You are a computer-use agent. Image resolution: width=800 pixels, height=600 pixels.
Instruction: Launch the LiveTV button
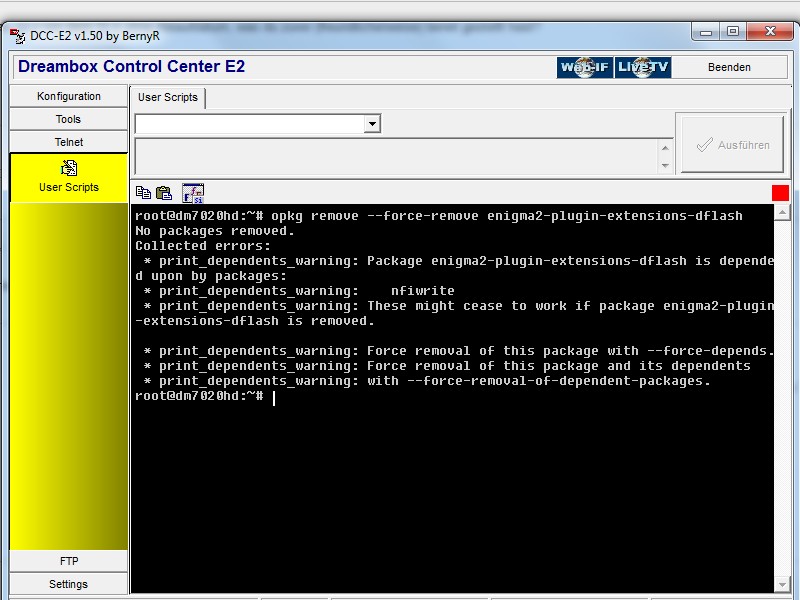pyautogui.click(x=642, y=67)
